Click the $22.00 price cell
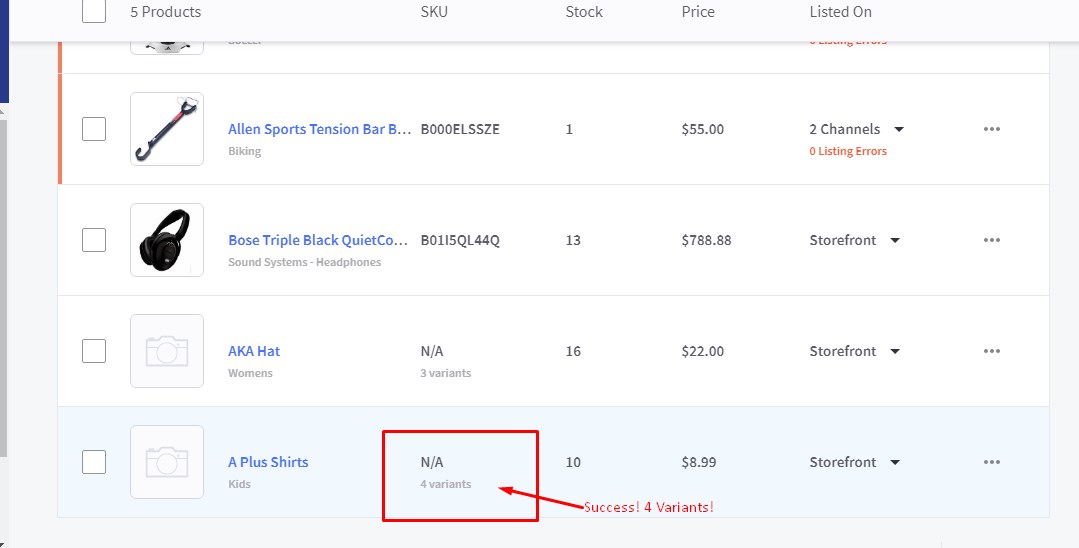 [703, 350]
